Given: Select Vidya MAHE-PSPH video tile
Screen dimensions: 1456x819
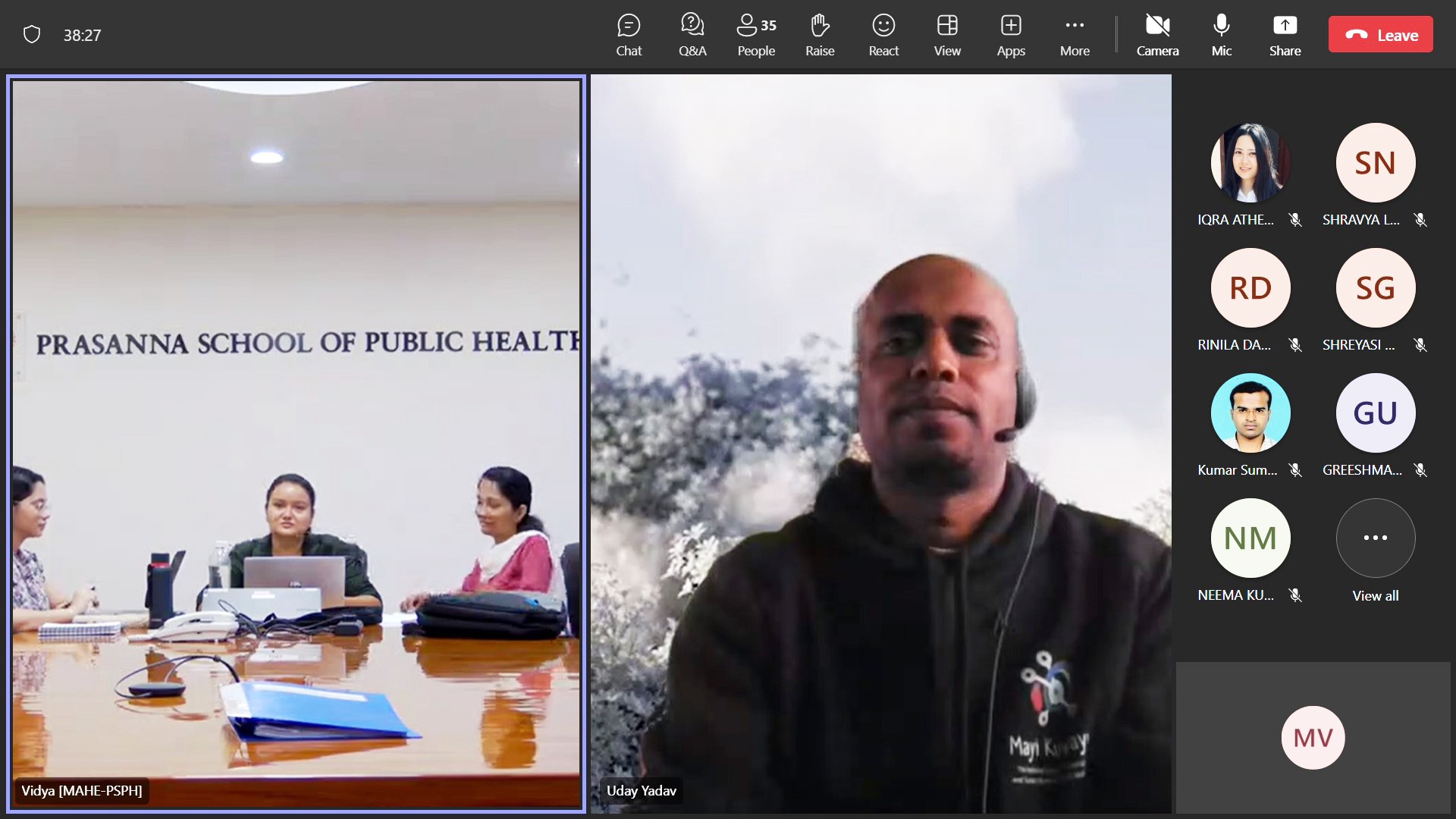Looking at the screenshot, I should pos(296,444).
